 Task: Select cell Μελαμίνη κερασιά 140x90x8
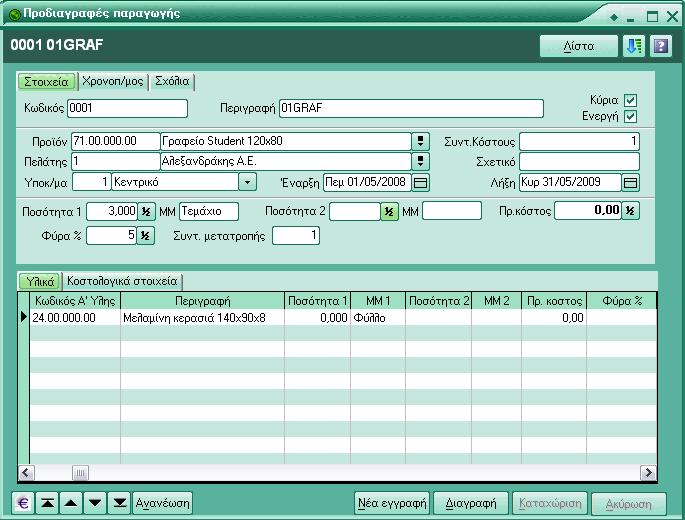click(x=203, y=318)
